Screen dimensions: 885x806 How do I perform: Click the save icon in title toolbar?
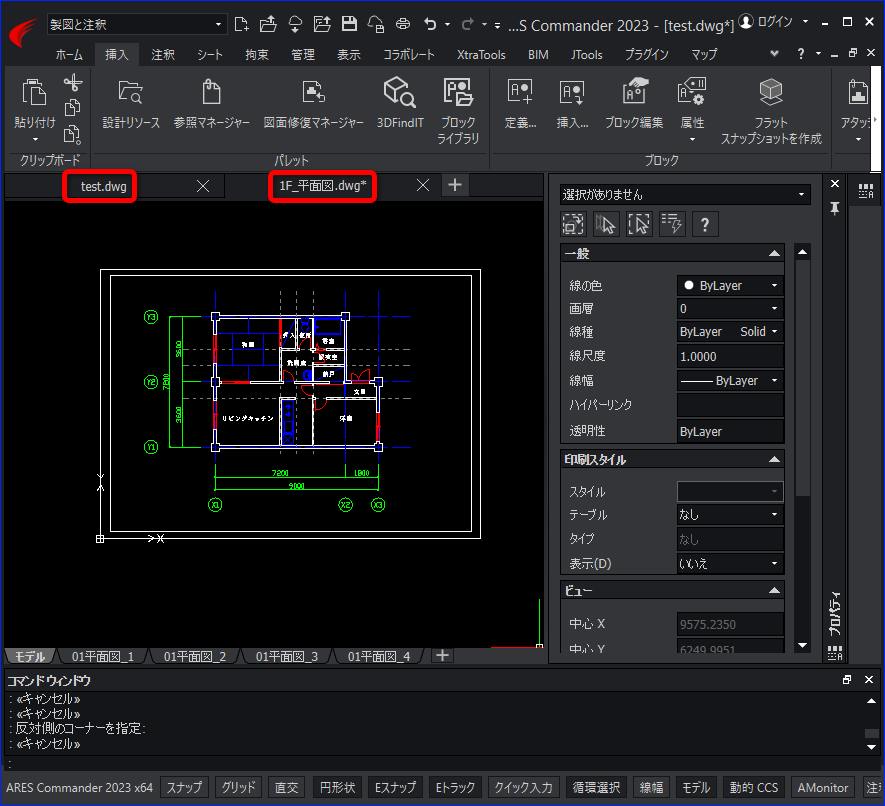point(349,23)
